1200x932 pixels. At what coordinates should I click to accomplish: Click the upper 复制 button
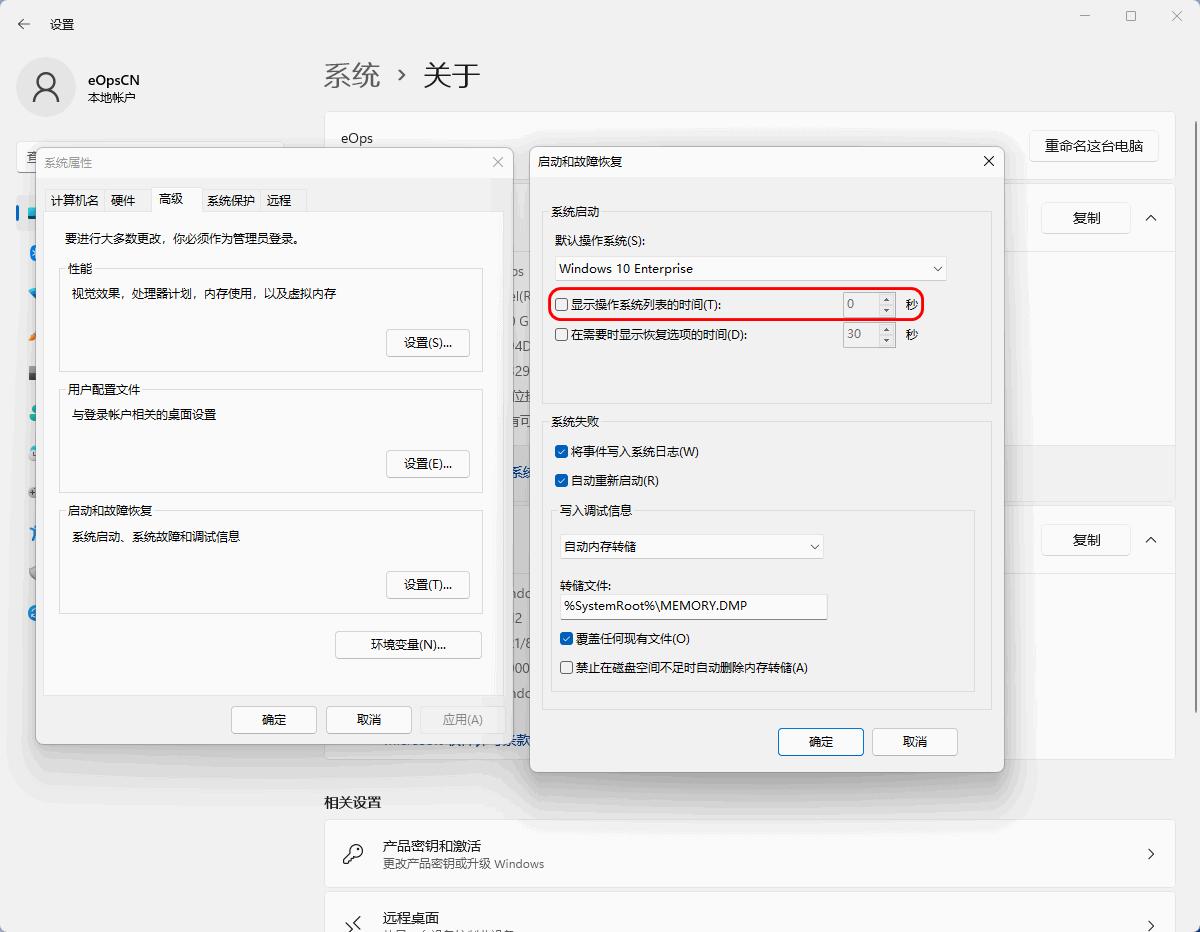click(1085, 218)
